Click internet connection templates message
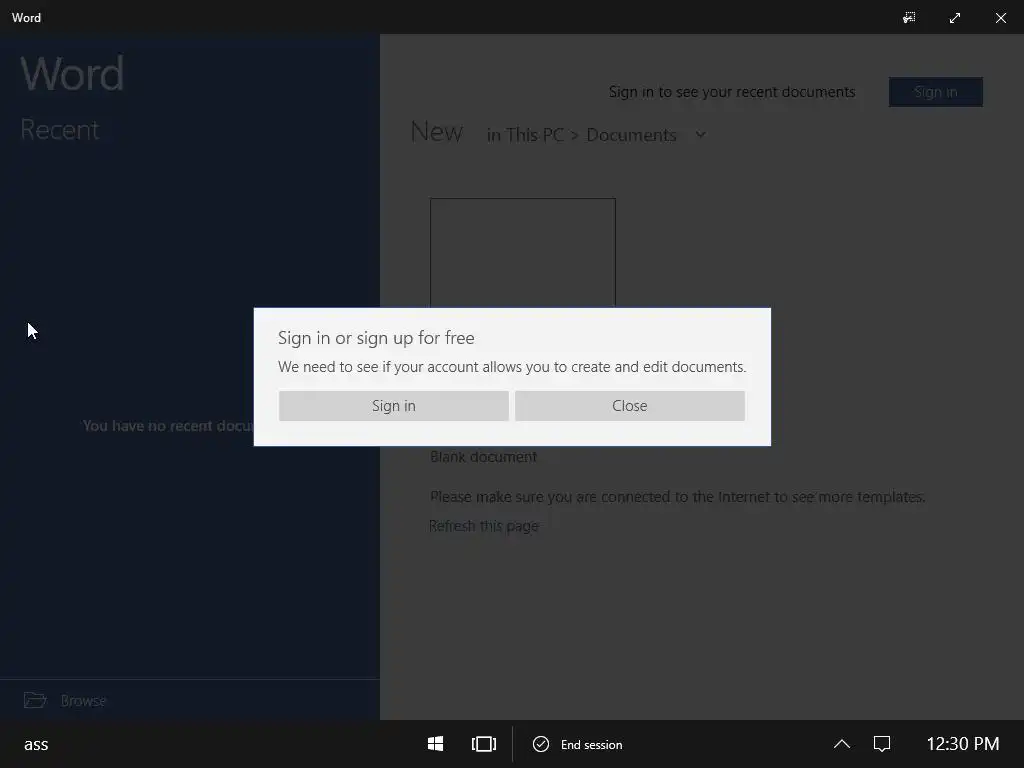 click(x=677, y=497)
